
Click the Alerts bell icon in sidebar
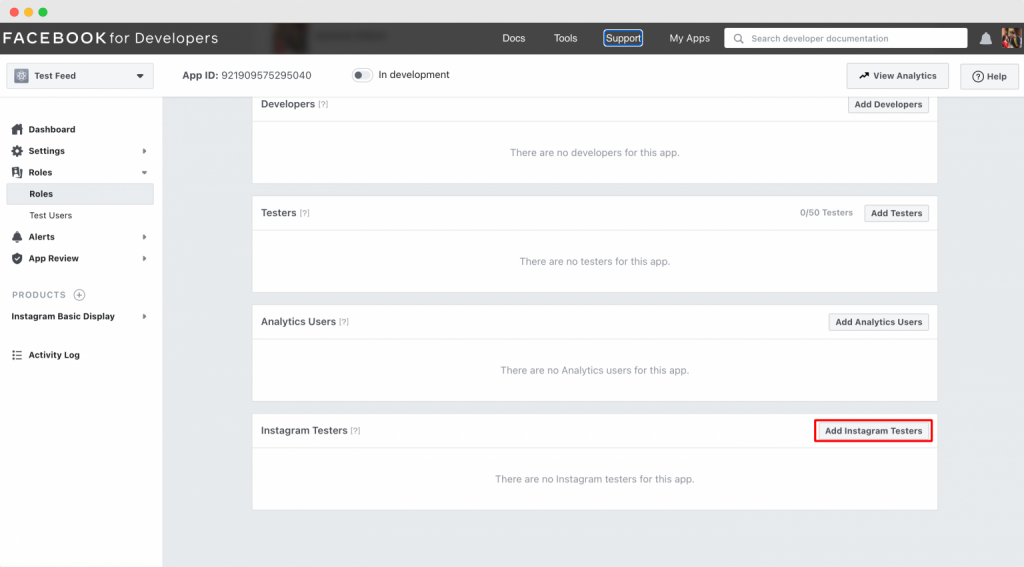pos(17,236)
